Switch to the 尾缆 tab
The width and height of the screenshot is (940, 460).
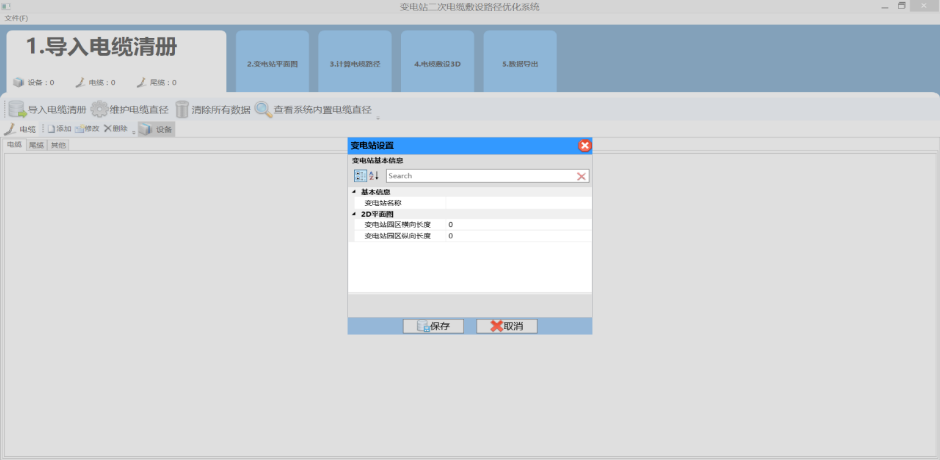pyautogui.click(x=37, y=145)
